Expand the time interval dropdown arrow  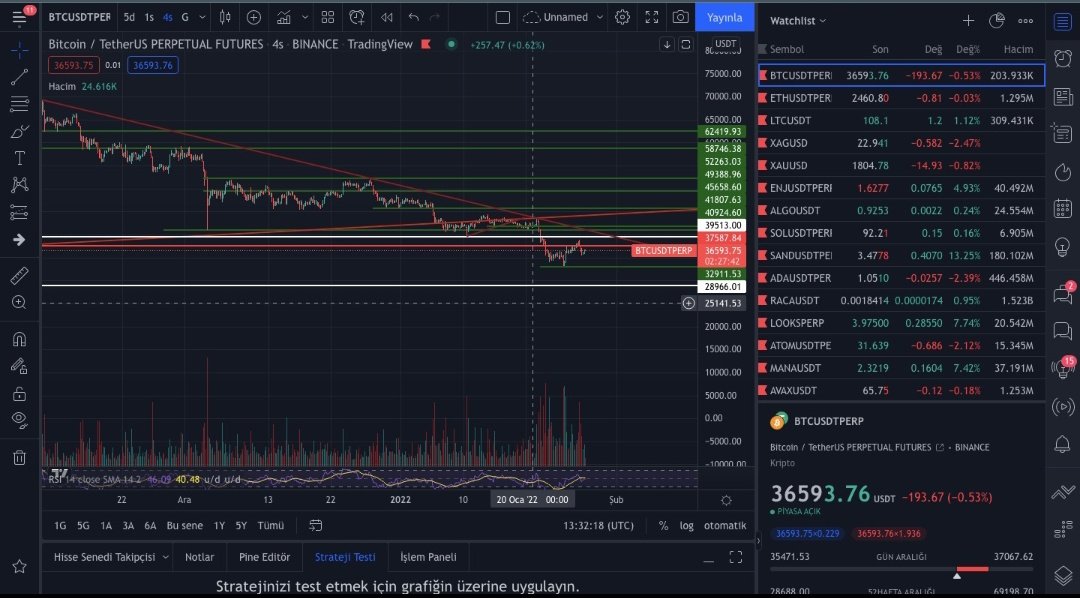click(x=202, y=17)
